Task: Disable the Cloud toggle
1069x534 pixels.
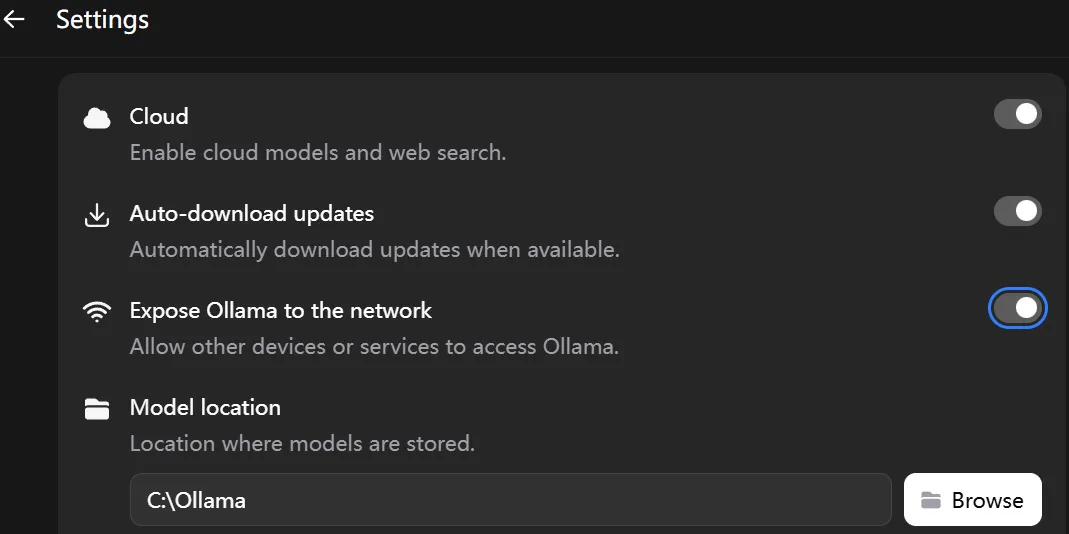Action: [1017, 114]
